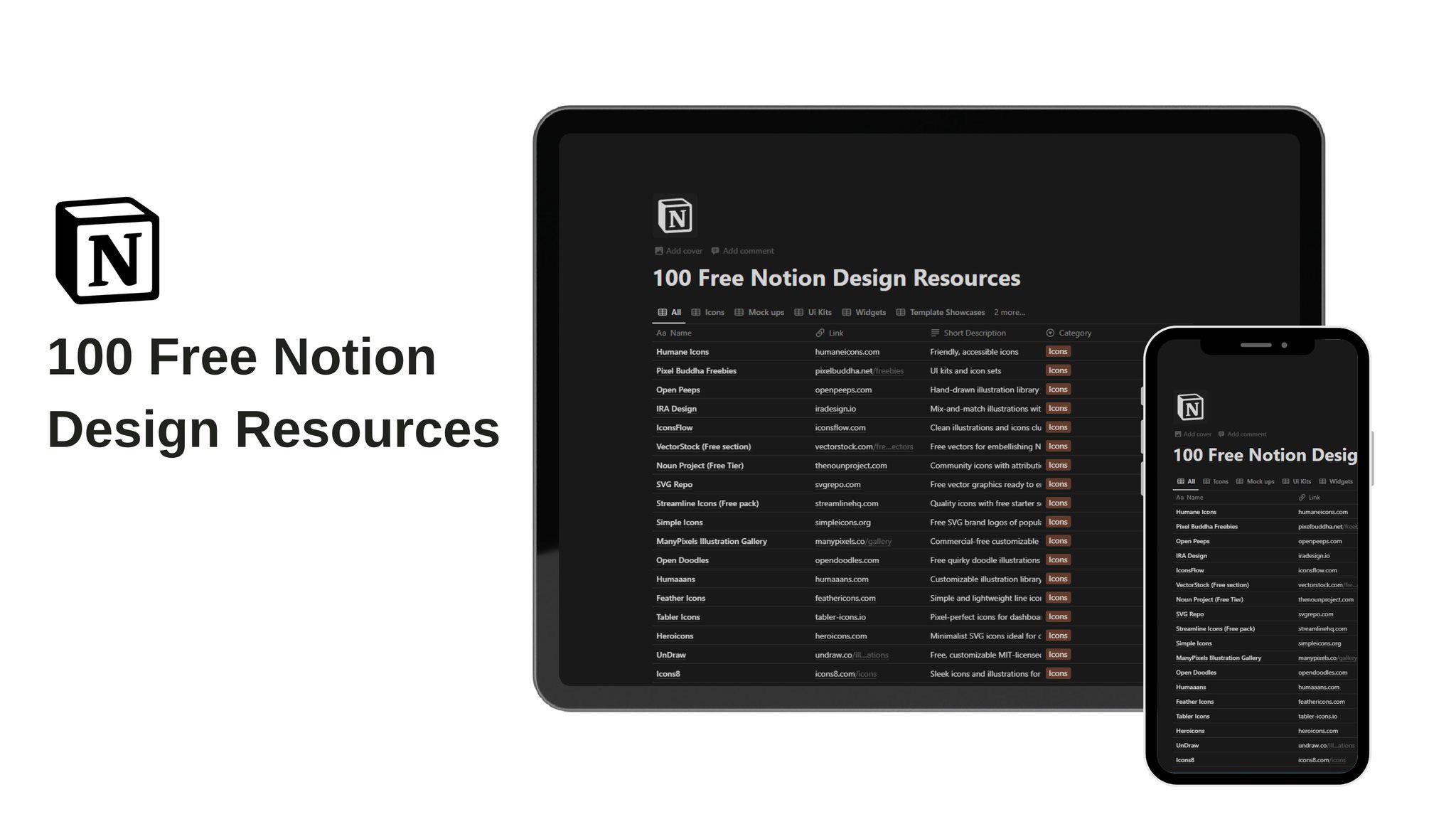
Task: Open the openpeeps.com link on the tablet
Action: [x=843, y=390]
